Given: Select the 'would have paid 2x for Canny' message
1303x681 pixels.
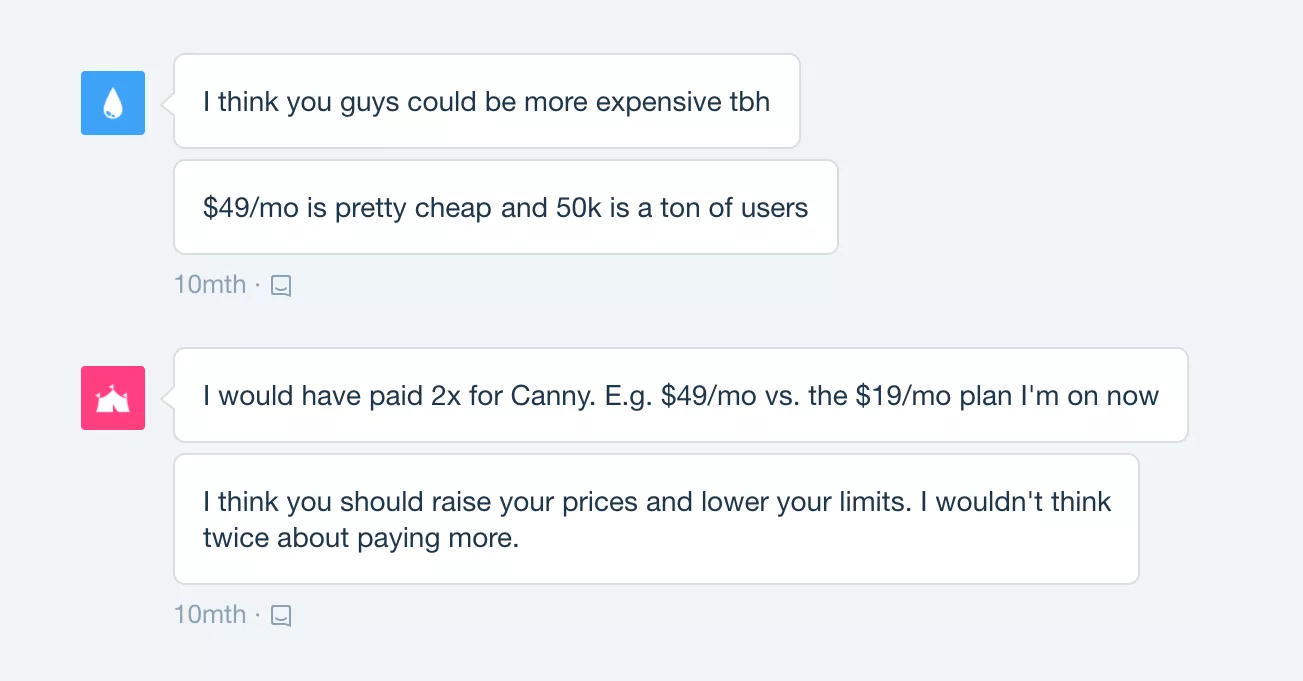Looking at the screenshot, I should pos(680,396).
